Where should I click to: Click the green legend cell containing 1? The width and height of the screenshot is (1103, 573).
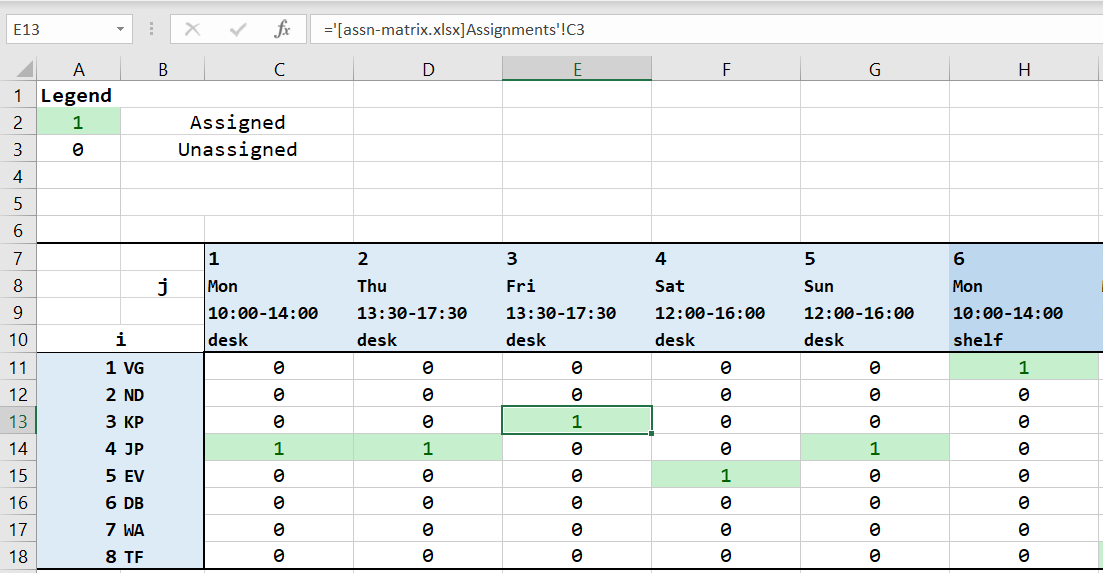point(78,122)
